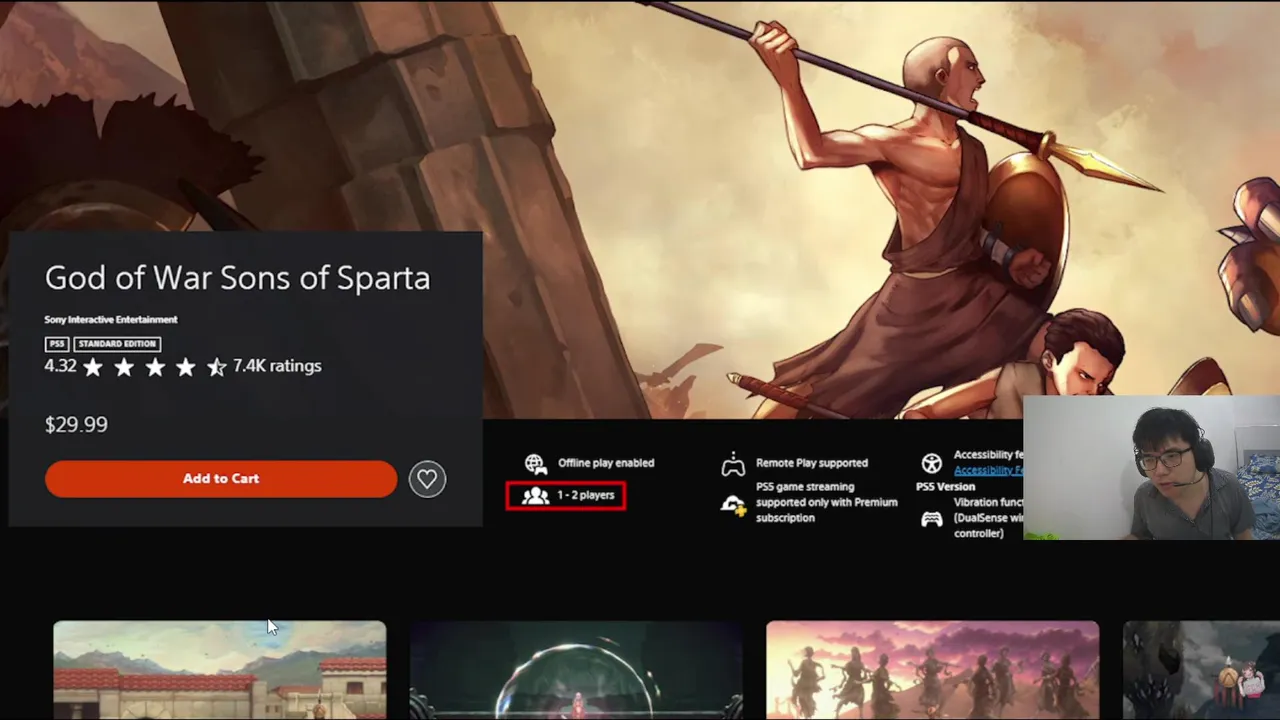Open the blue Accessibility Features link
This screenshot has height=720, width=1280.
point(988,470)
